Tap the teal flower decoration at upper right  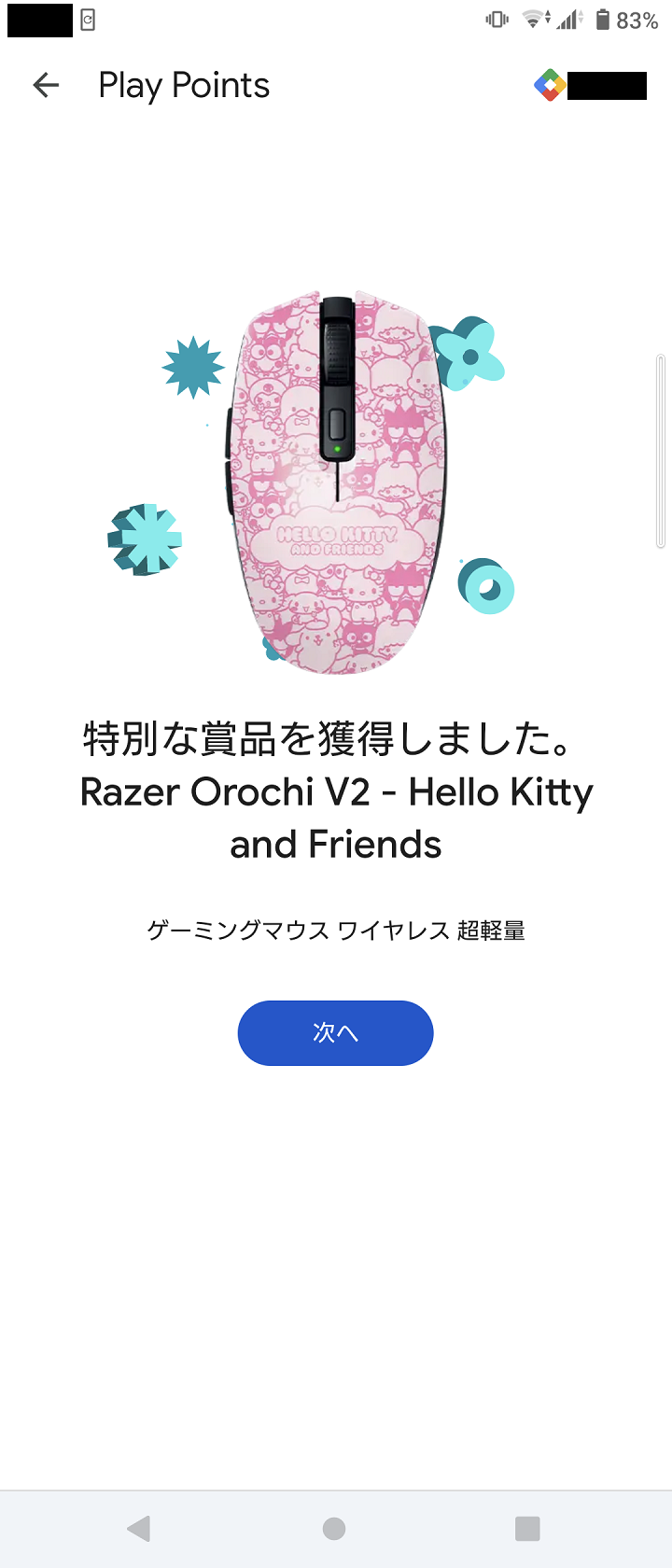[469, 355]
